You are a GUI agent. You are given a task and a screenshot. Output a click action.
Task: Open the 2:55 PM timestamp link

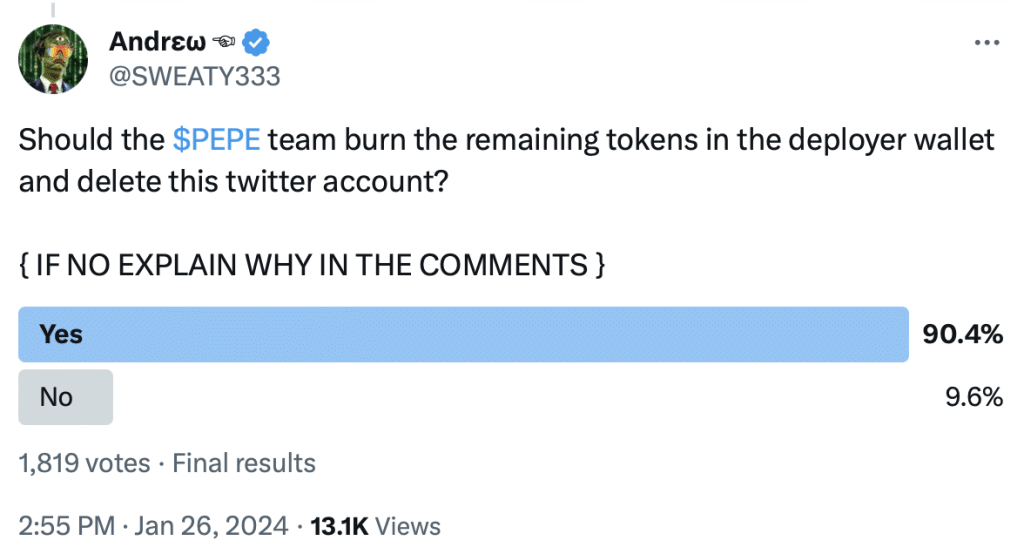pos(67,526)
